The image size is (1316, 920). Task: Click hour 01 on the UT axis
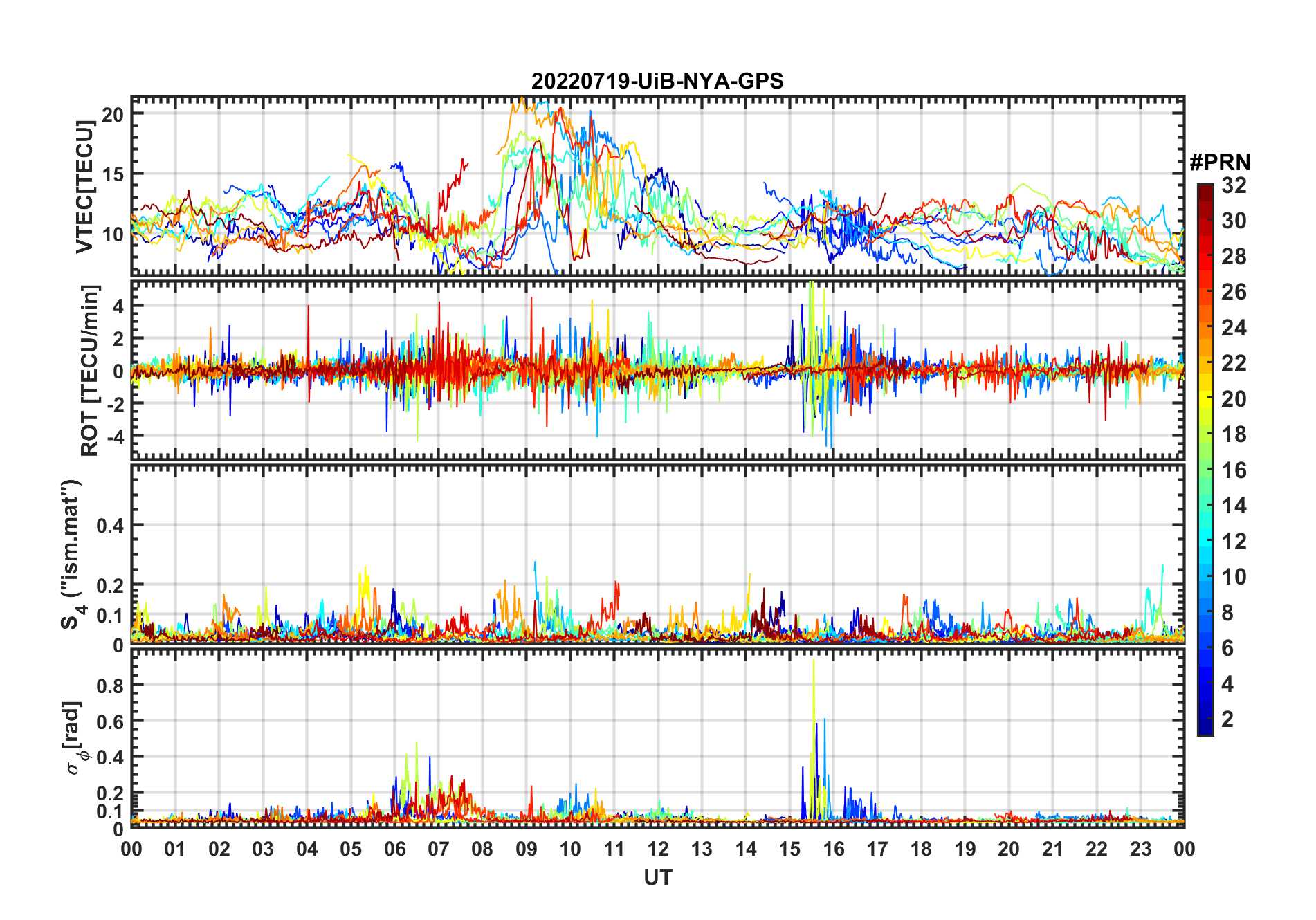(x=175, y=849)
